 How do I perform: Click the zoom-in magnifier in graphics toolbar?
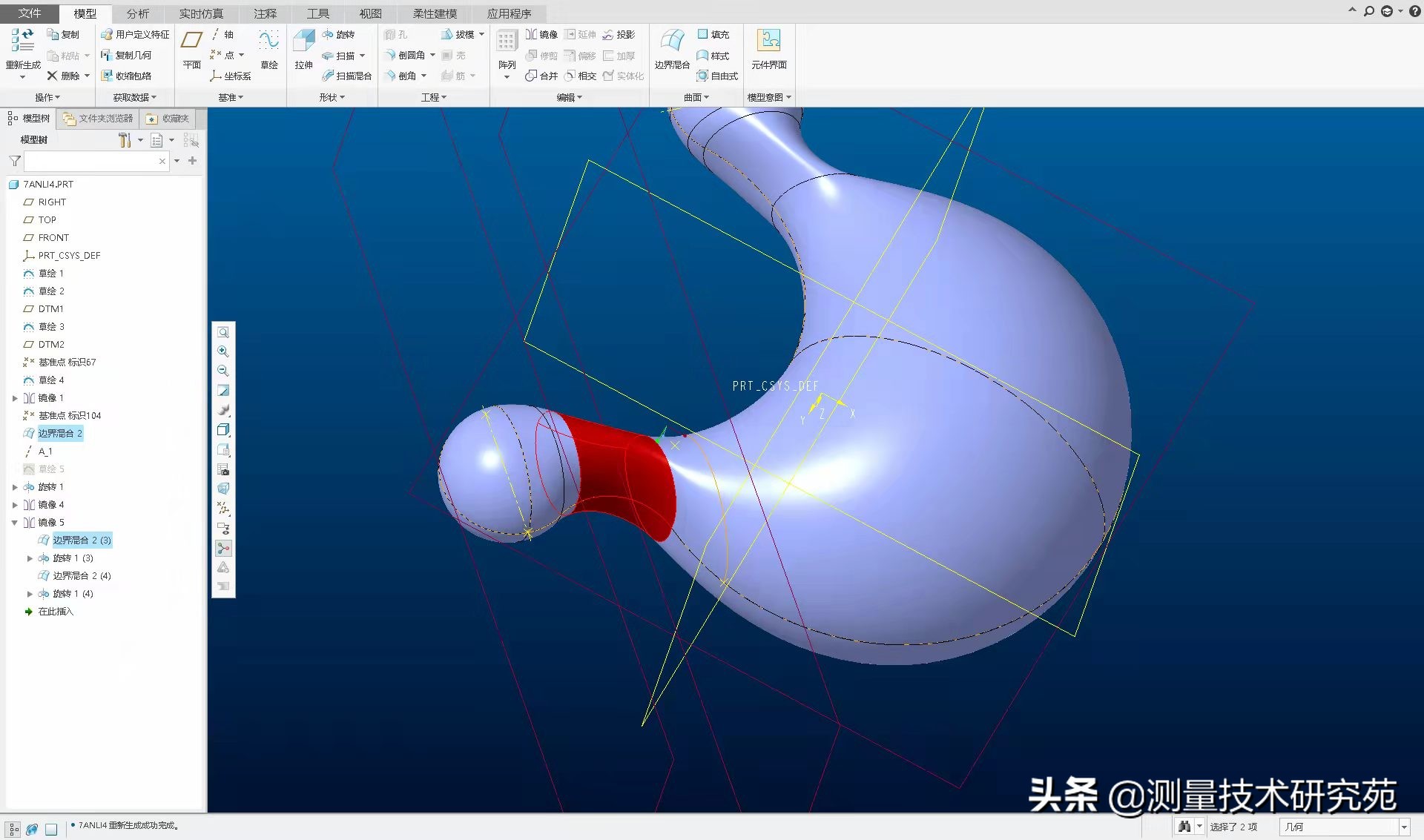[223, 351]
